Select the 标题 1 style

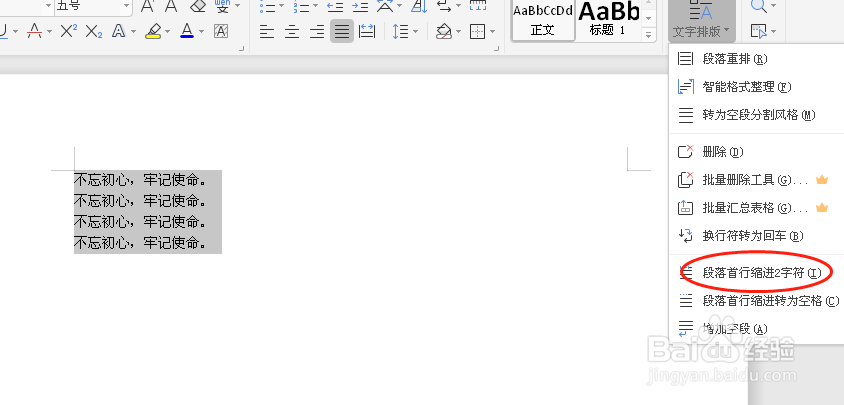[x=608, y=20]
